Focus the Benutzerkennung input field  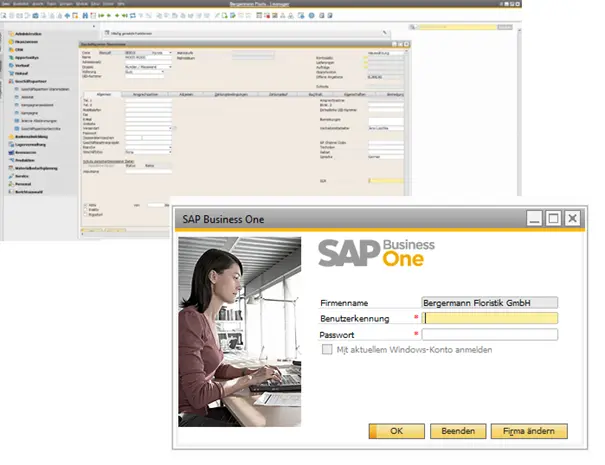click(x=489, y=318)
